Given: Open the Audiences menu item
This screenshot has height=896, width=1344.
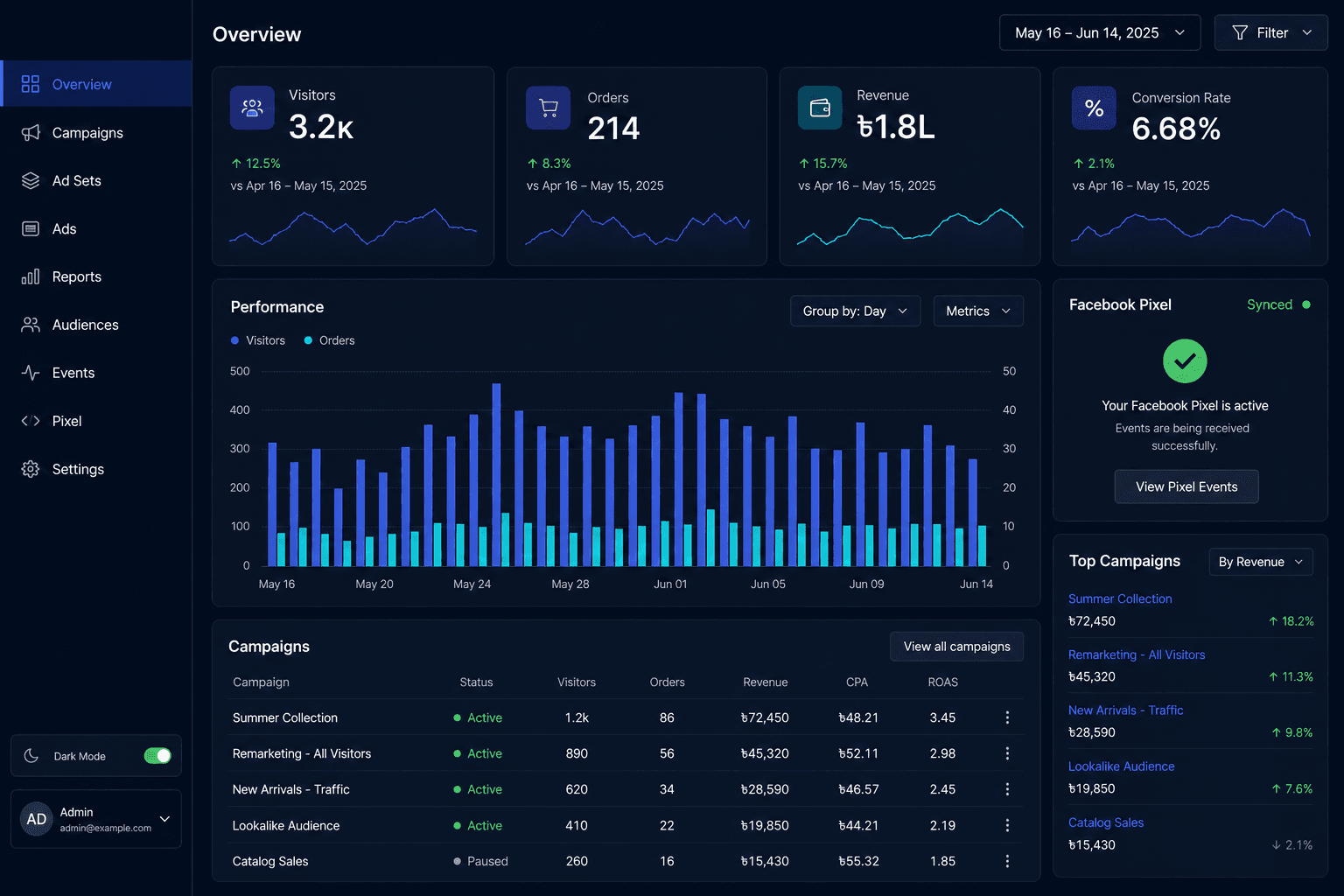Looking at the screenshot, I should click(96, 325).
